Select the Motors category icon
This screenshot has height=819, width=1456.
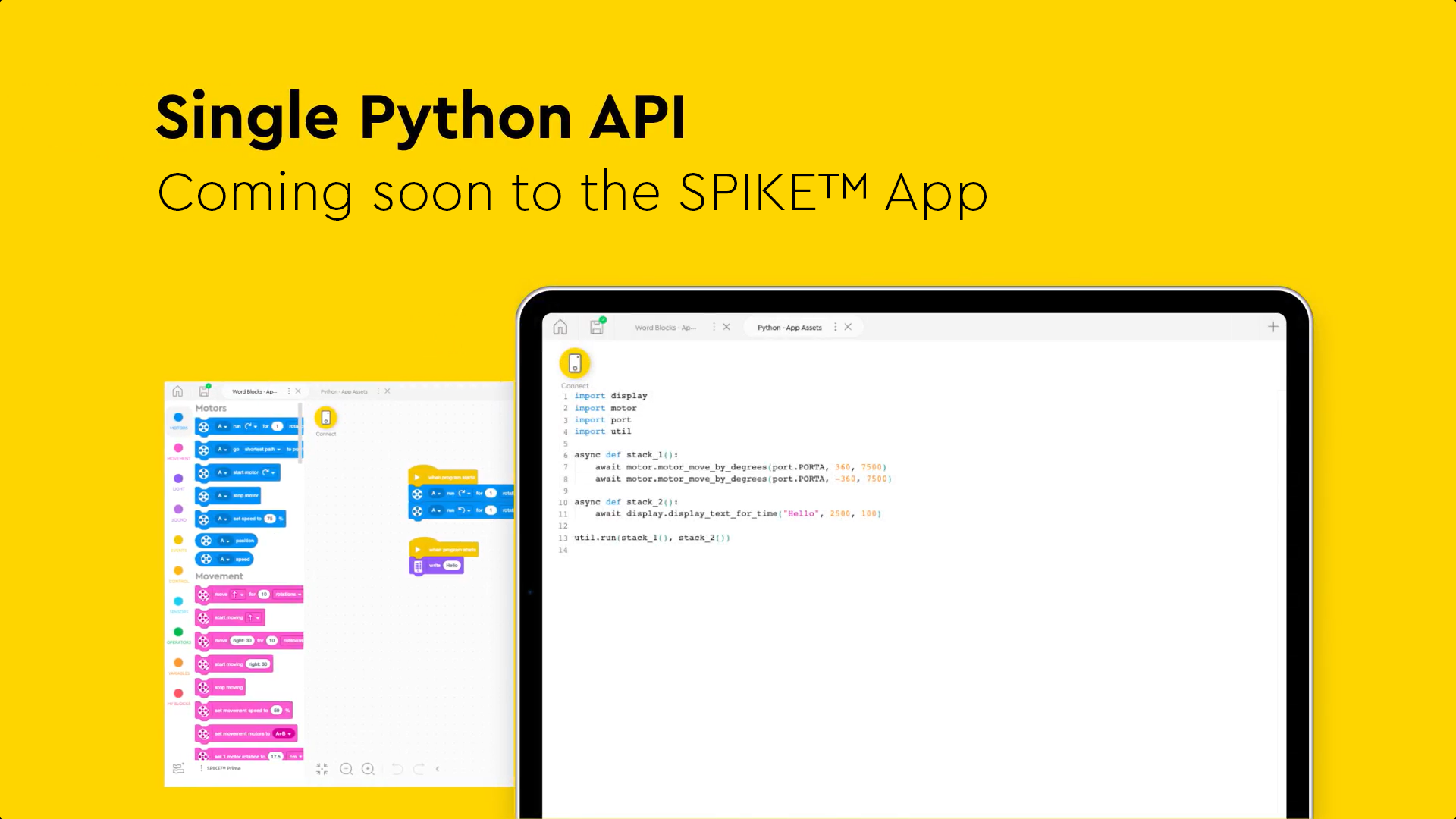click(178, 416)
